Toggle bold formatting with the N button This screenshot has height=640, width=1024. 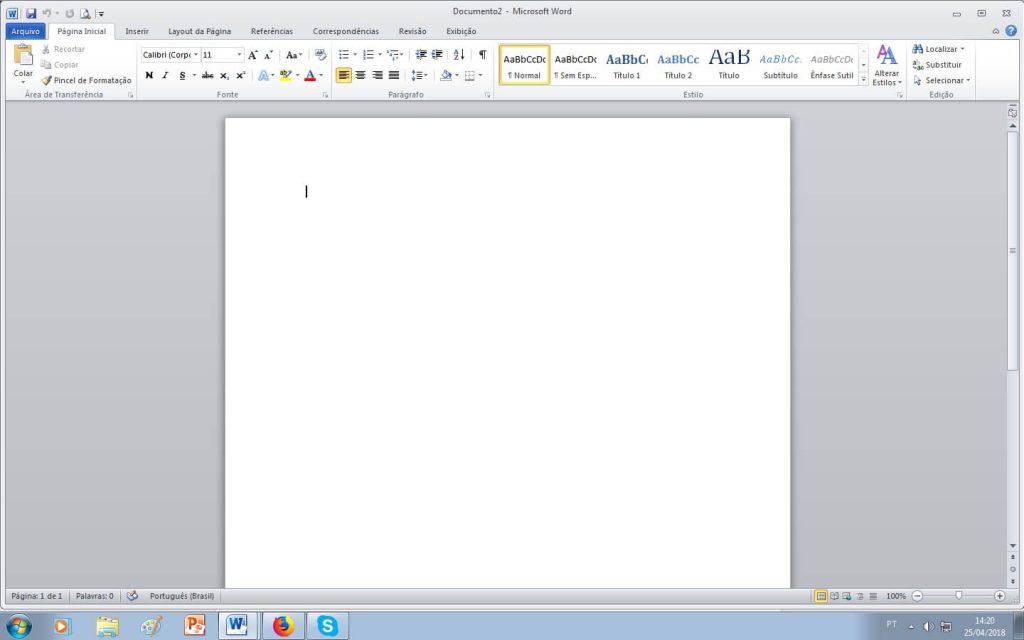(149, 75)
